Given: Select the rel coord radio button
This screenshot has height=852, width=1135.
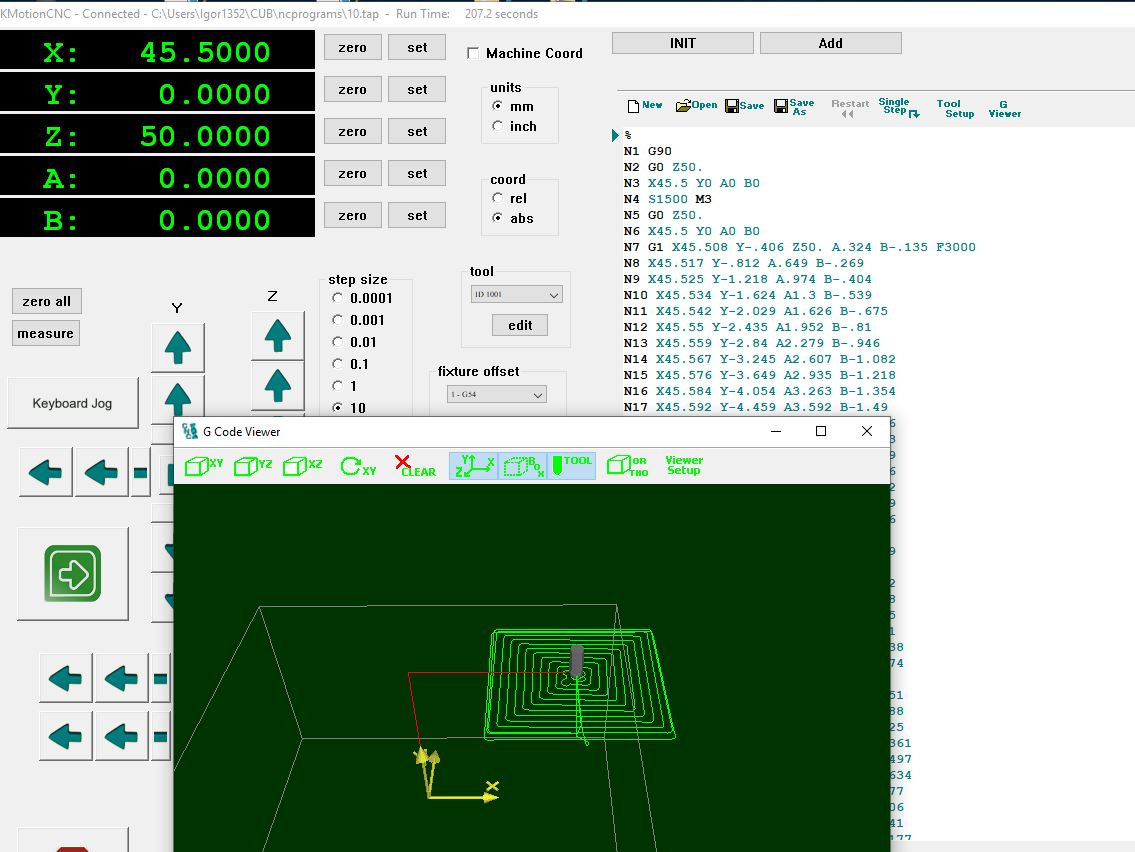Looking at the screenshot, I should (x=498, y=198).
